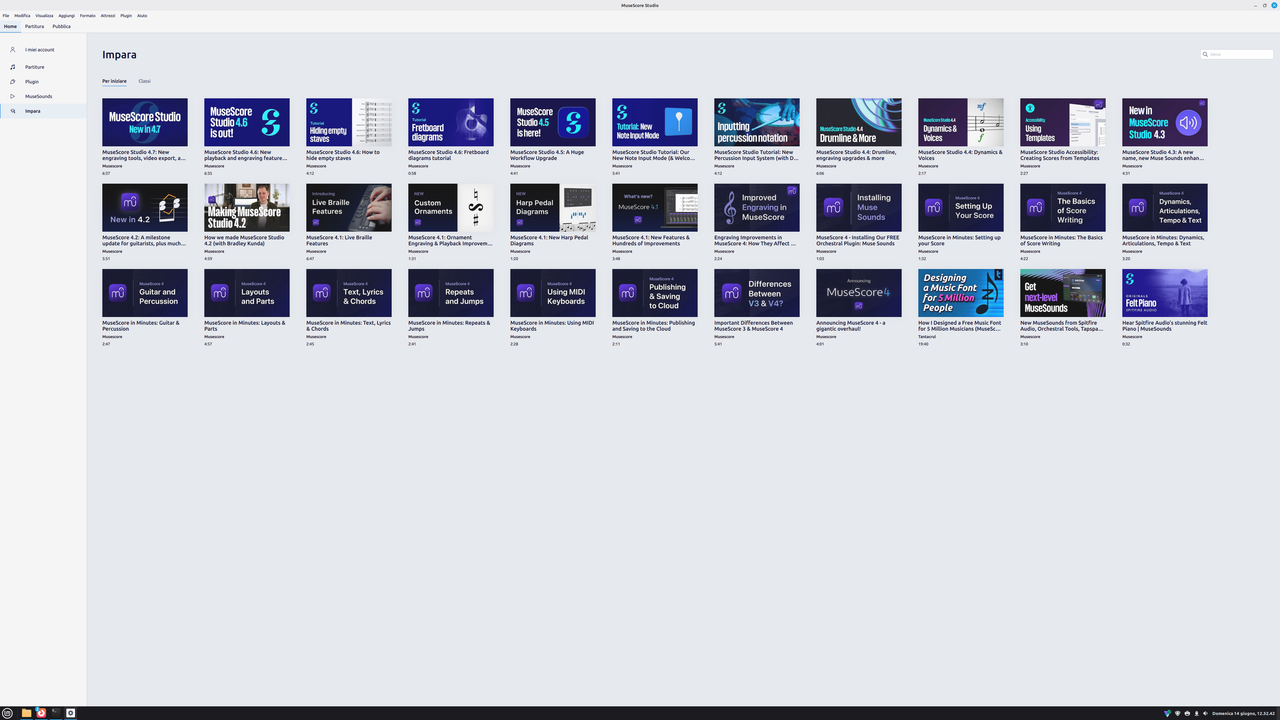Click the Impara sidebar icon
Image resolution: width=1280 pixels, height=720 pixels.
point(13,111)
